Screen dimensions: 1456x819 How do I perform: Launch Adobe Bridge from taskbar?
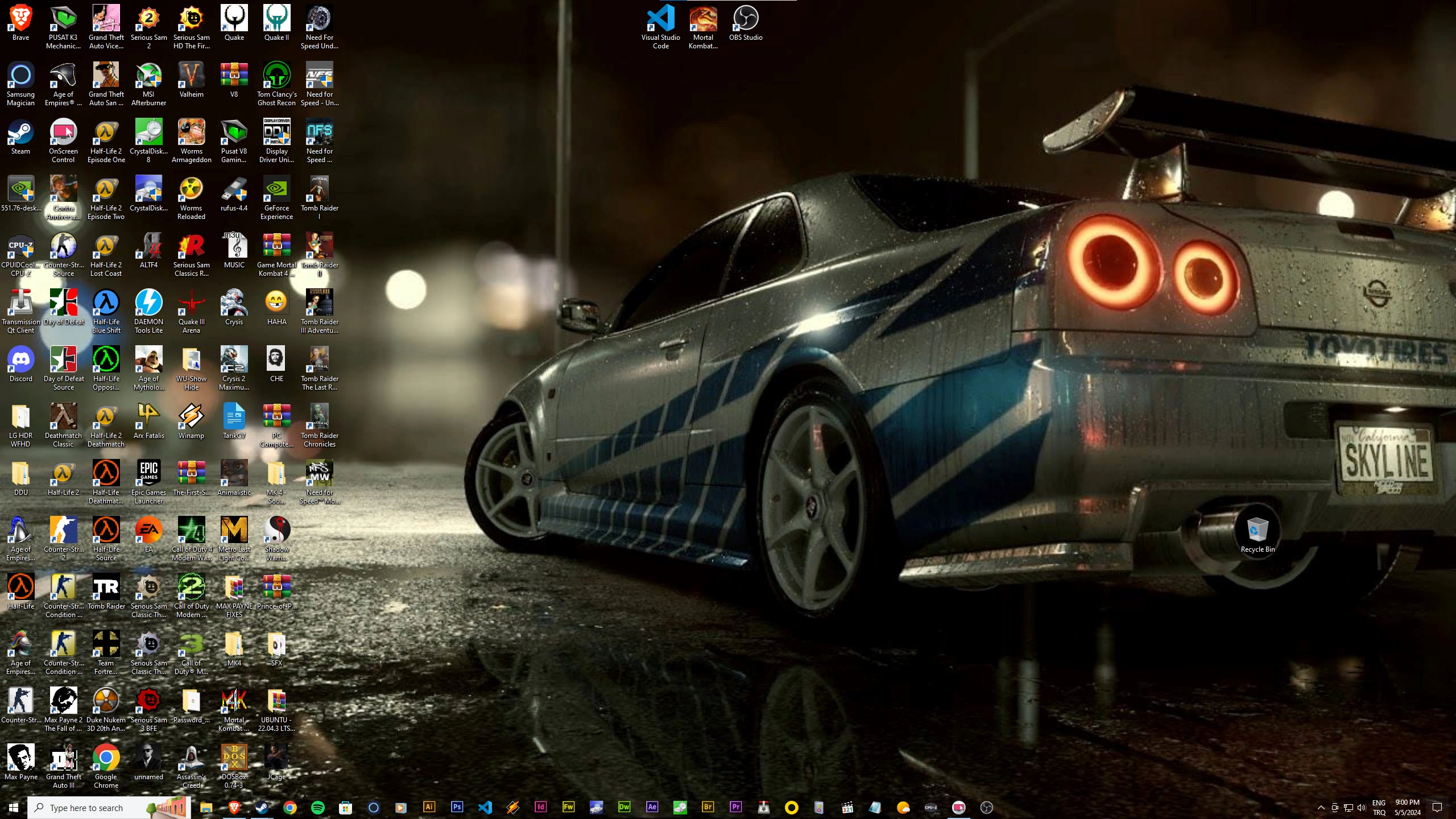(708, 807)
